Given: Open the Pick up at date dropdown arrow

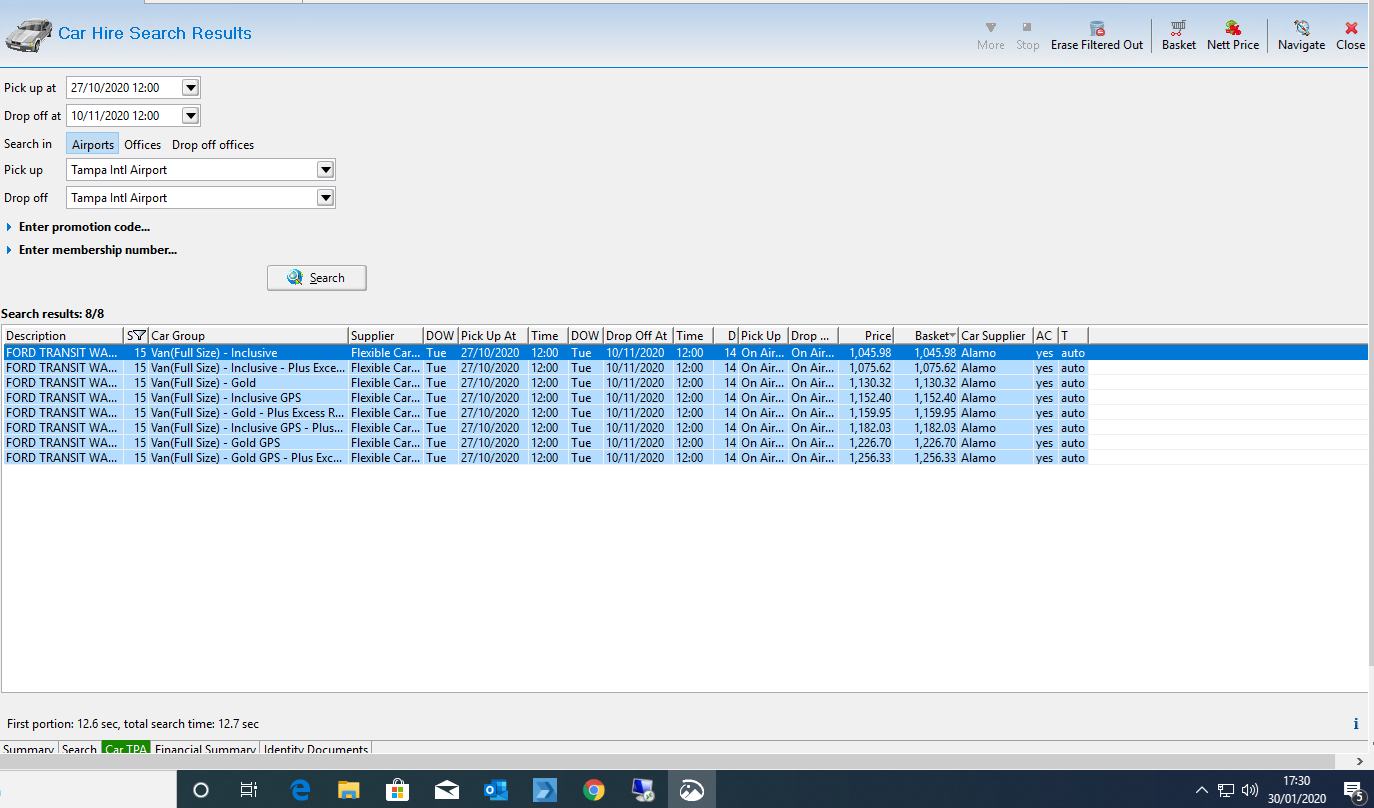Looking at the screenshot, I should 191,88.
